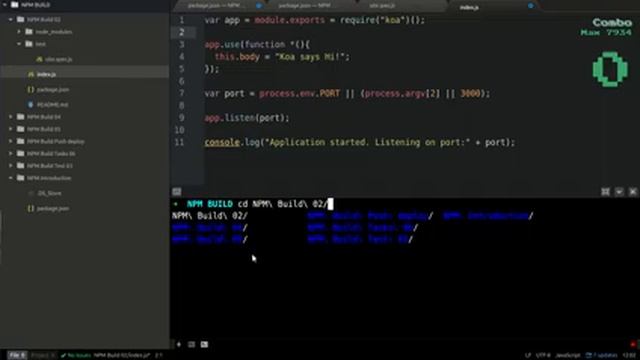640x360 pixels.
Task: Expand the NPM Build 04 folder
Action: 11,117
